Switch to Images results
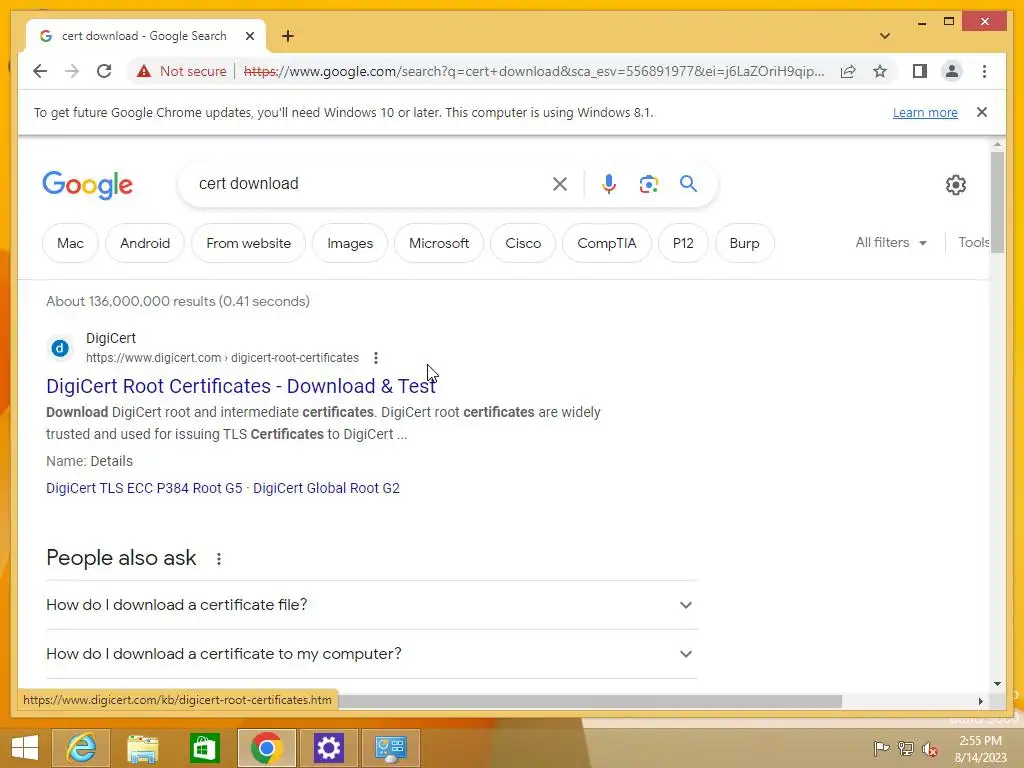1024x768 pixels. coord(350,243)
